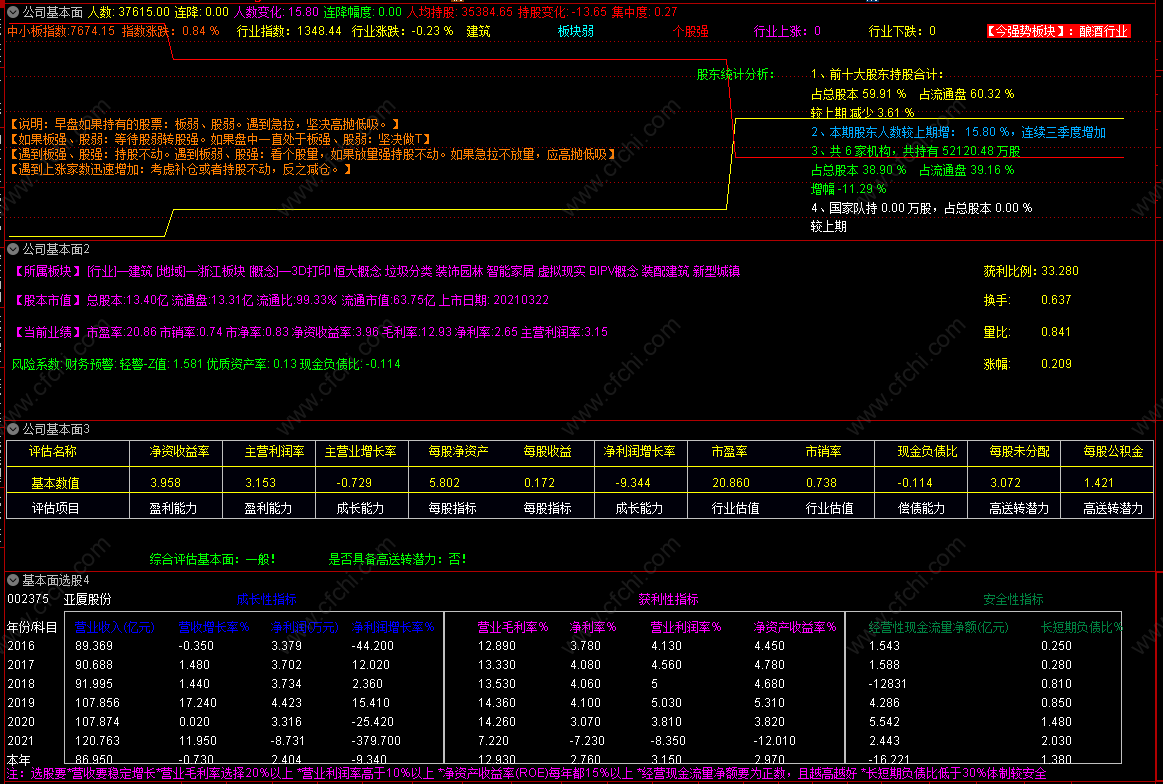Select the 净资收益率 column header
The height and width of the screenshot is (784, 1163).
tap(179, 452)
